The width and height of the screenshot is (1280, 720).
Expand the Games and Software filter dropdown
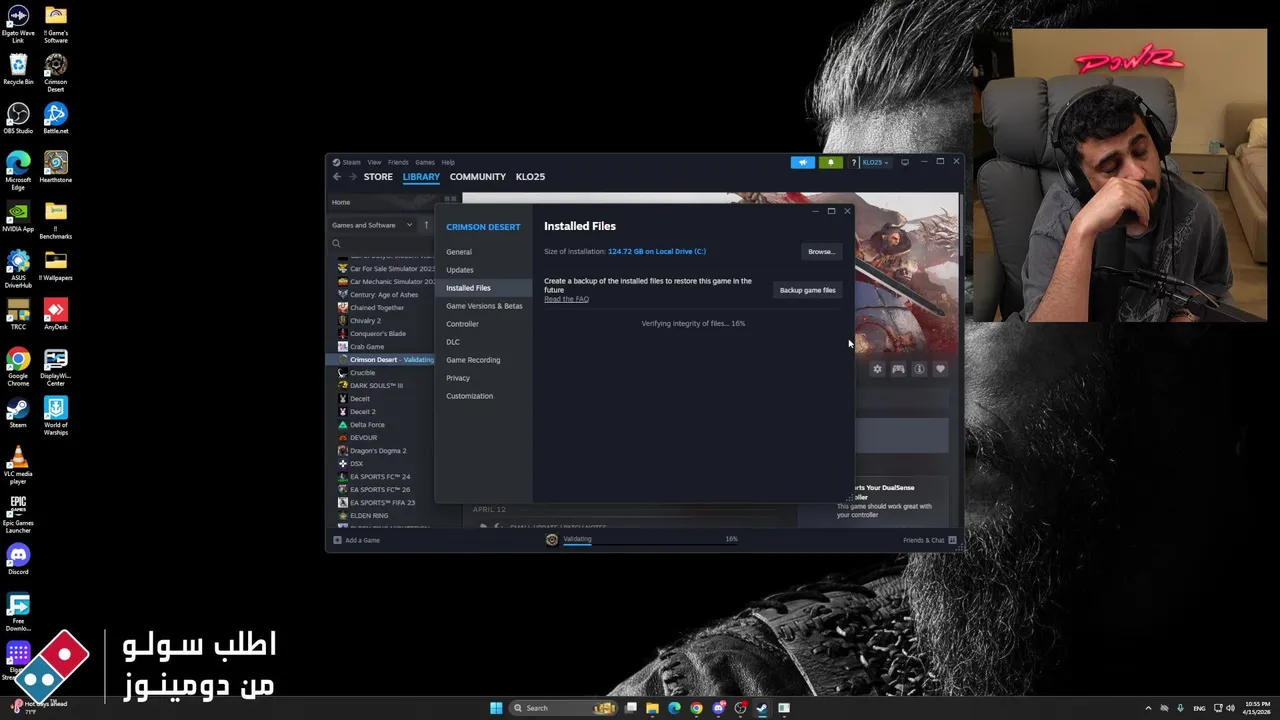[x=372, y=225]
